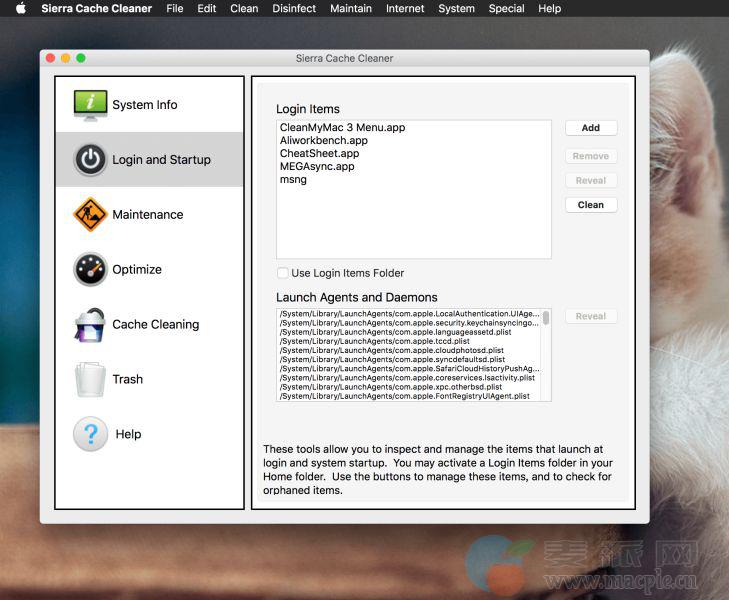Click the Optimize gauge icon
Image resolution: width=729 pixels, height=600 pixels.
click(x=90, y=270)
